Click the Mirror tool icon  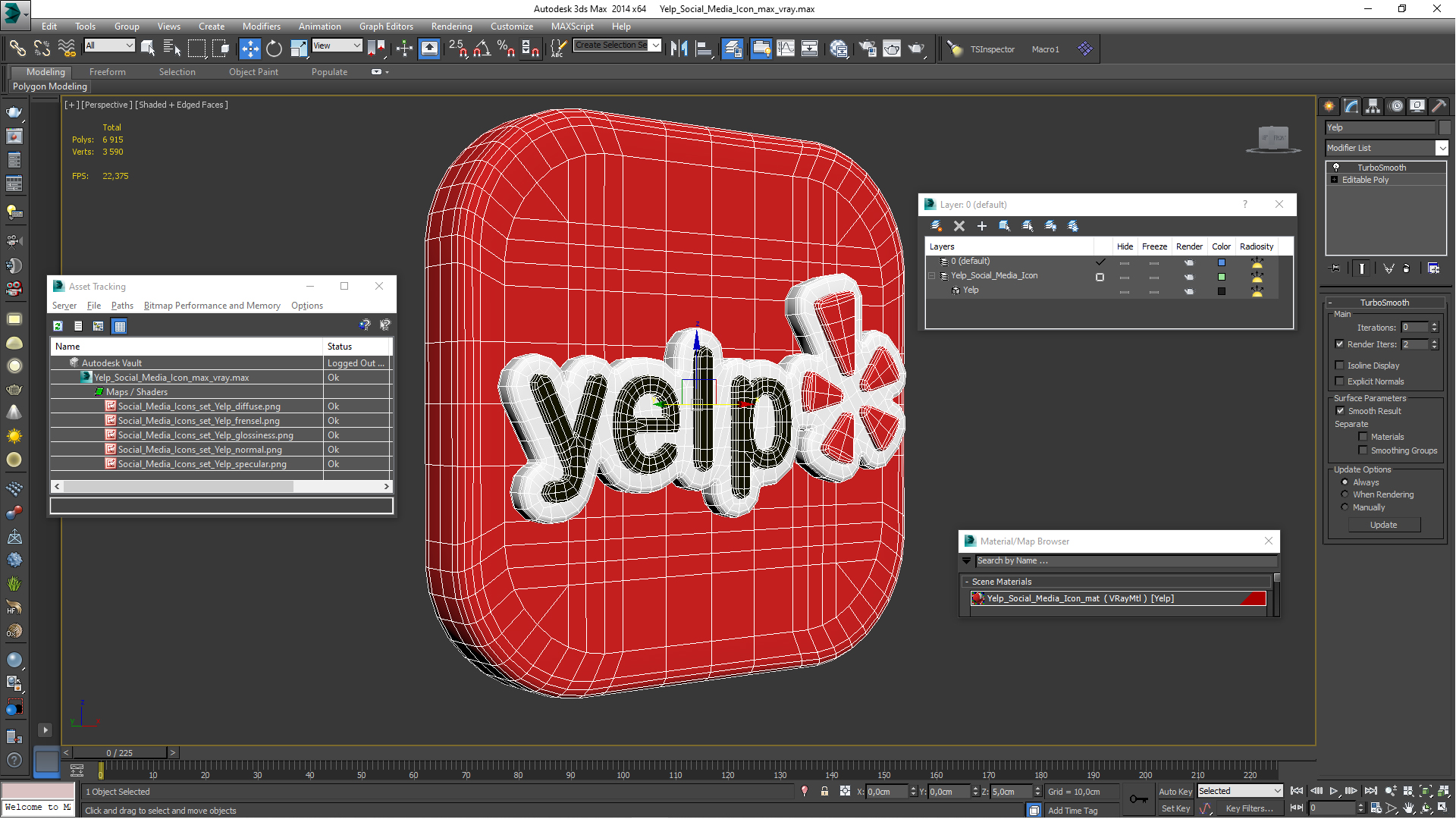click(x=679, y=49)
